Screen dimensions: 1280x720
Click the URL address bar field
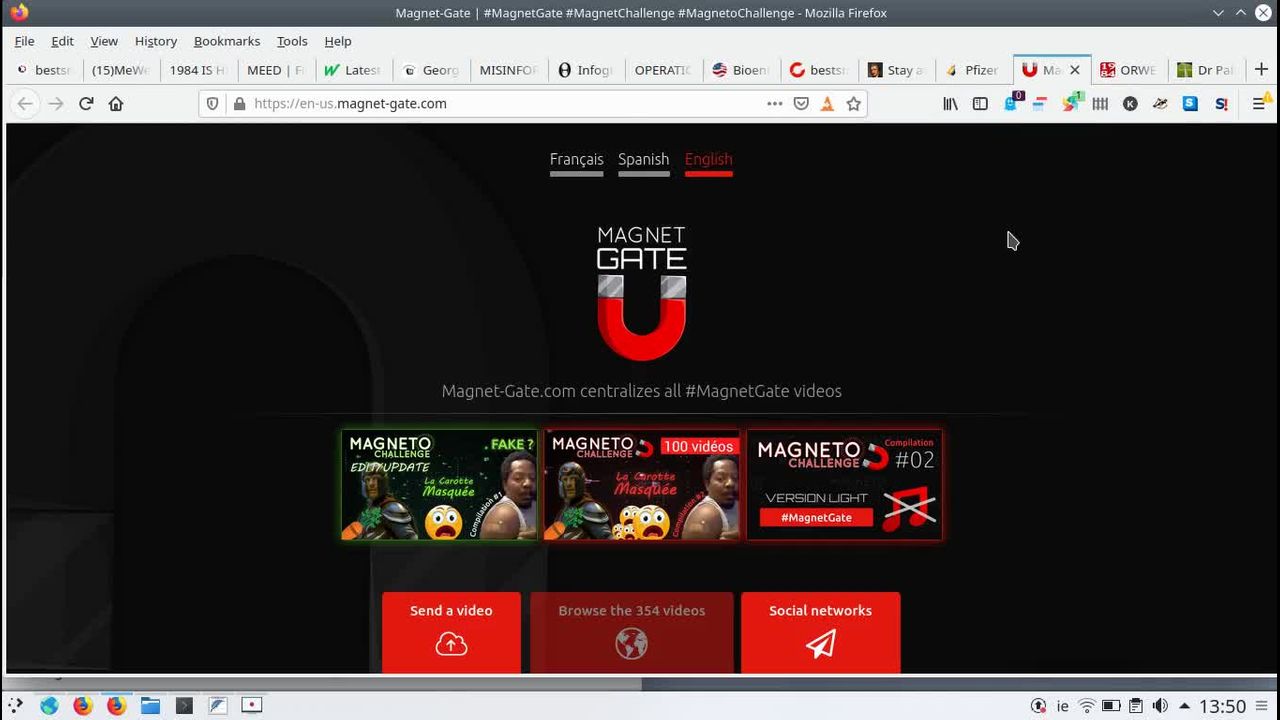[500, 104]
